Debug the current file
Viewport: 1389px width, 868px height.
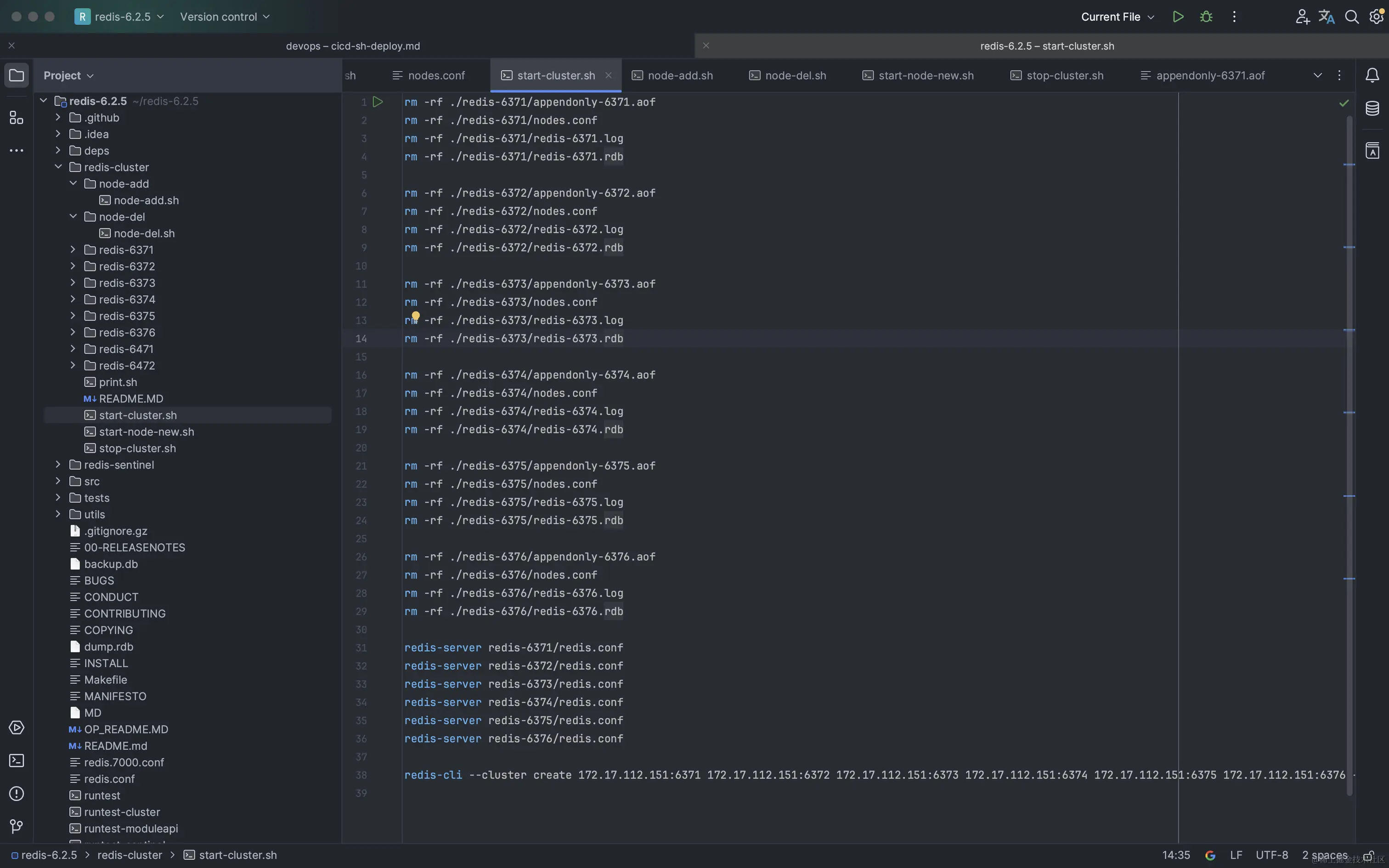pyautogui.click(x=1206, y=17)
